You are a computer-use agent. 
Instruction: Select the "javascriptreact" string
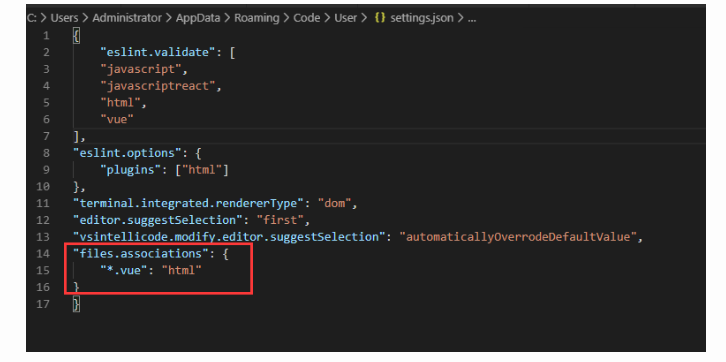coord(158,86)
